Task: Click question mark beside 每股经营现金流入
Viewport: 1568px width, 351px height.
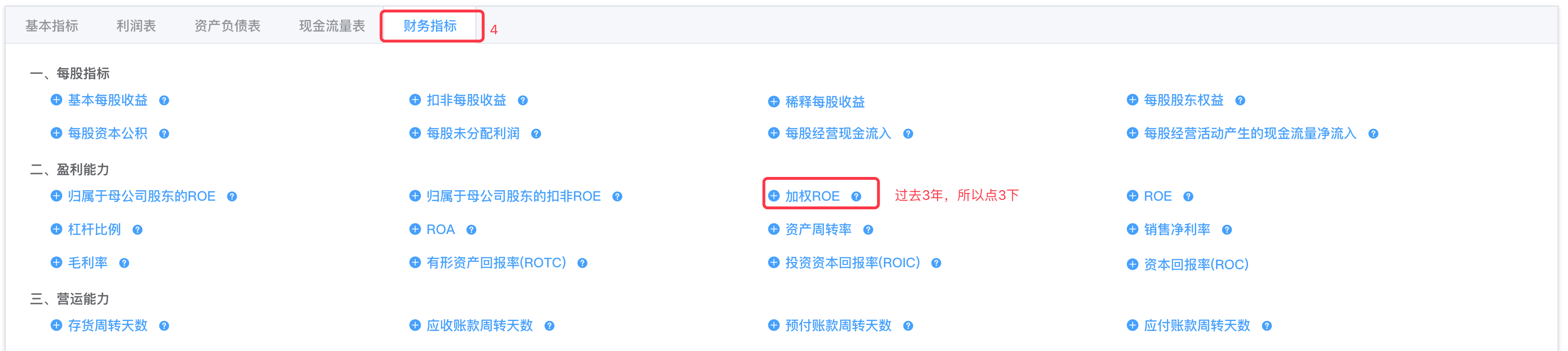Action: point(908,134)
